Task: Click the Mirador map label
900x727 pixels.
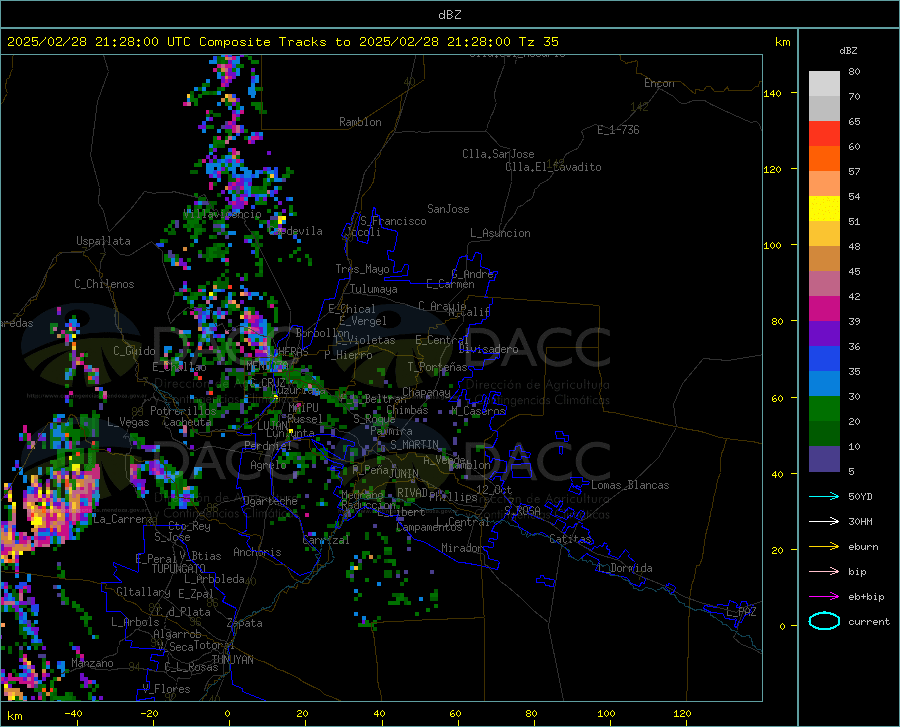Action: pyautogui.click(x=461, y=548)
